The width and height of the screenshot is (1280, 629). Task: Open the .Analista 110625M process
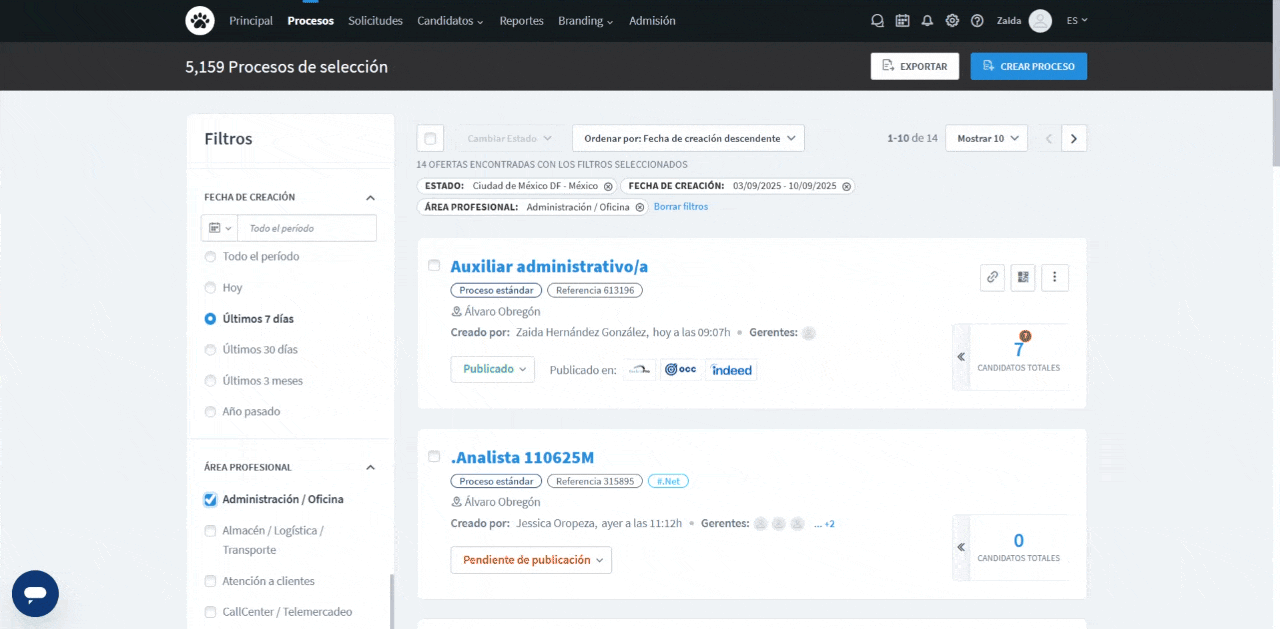click(x=522, y=457)
